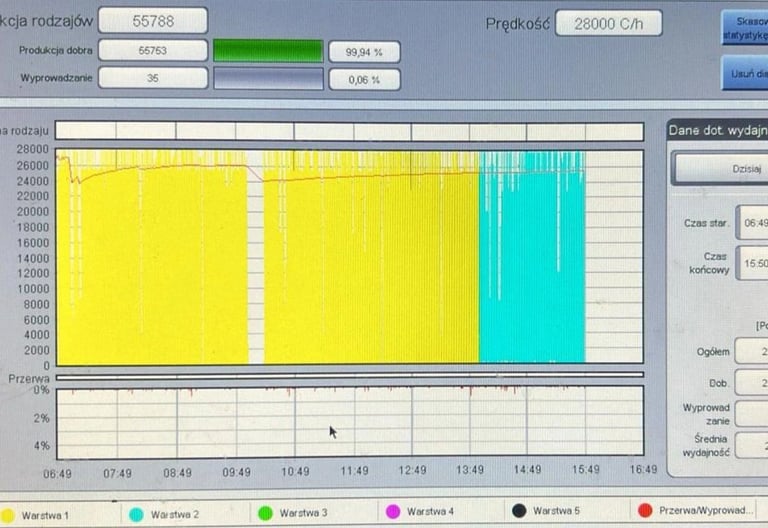
Task: Click the 0,06 % percentage box
Action: click(x=364, y=79)
